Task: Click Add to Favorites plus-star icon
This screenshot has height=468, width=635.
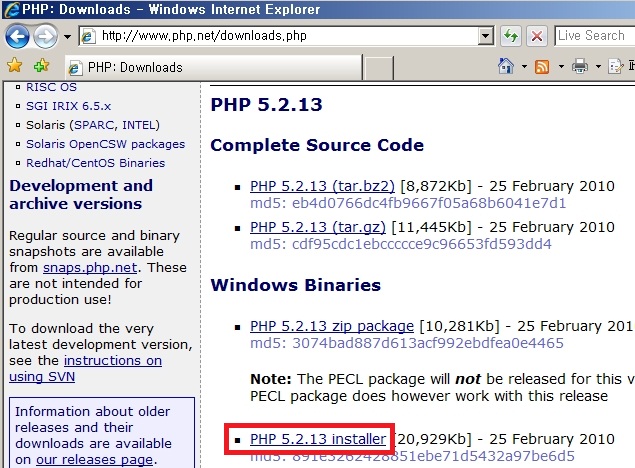Action: pos(41,65)
